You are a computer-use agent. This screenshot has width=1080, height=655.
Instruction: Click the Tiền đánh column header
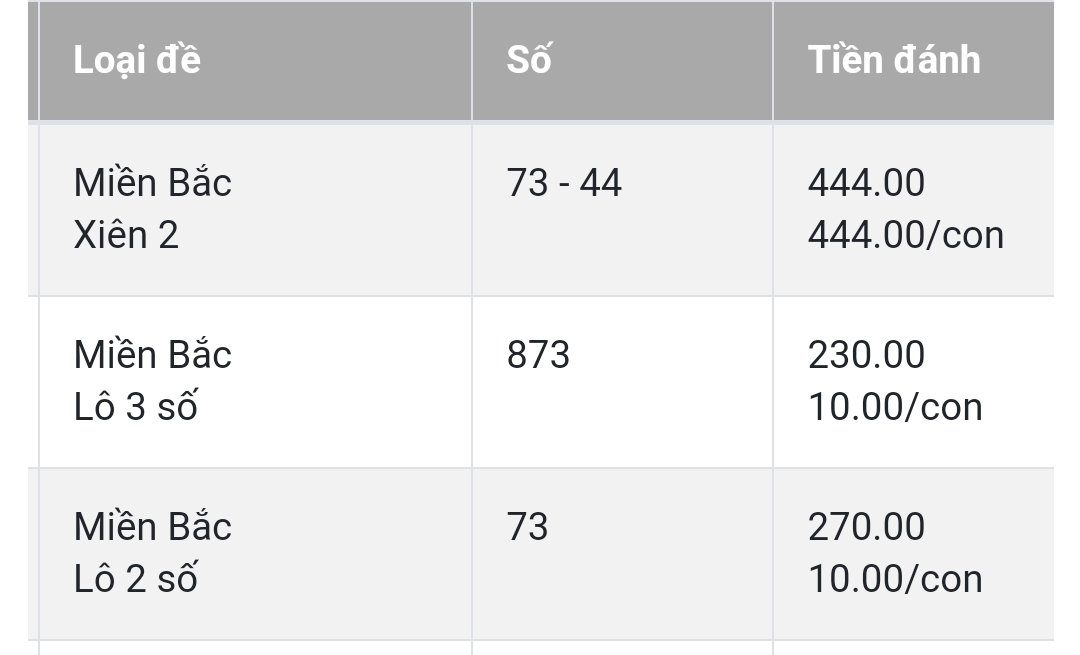coord(914,61)
